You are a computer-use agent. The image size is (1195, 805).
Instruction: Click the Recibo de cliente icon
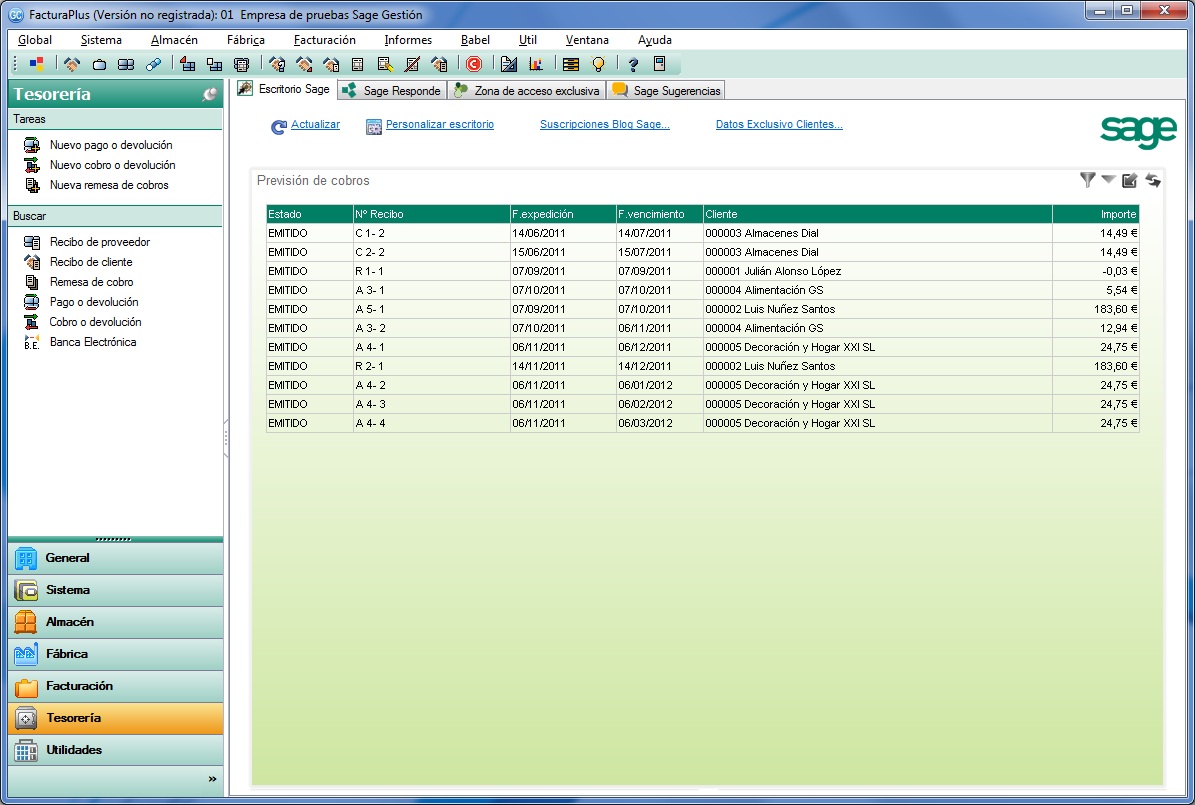pyautogui.click(x=32, y=262)
